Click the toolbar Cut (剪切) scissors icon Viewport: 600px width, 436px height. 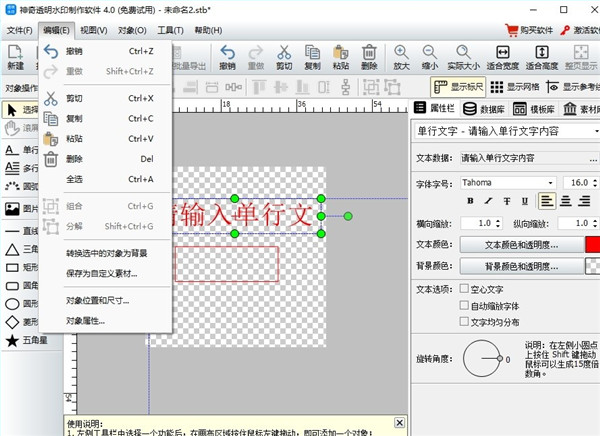pos(284,58)
